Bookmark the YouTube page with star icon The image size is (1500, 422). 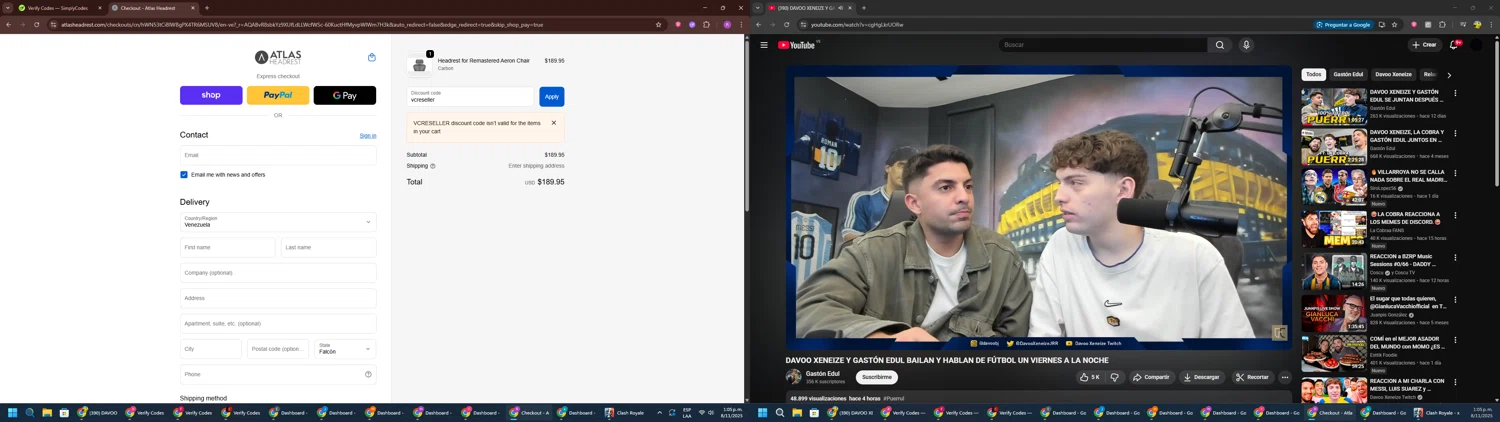(x=1394, y=25)
